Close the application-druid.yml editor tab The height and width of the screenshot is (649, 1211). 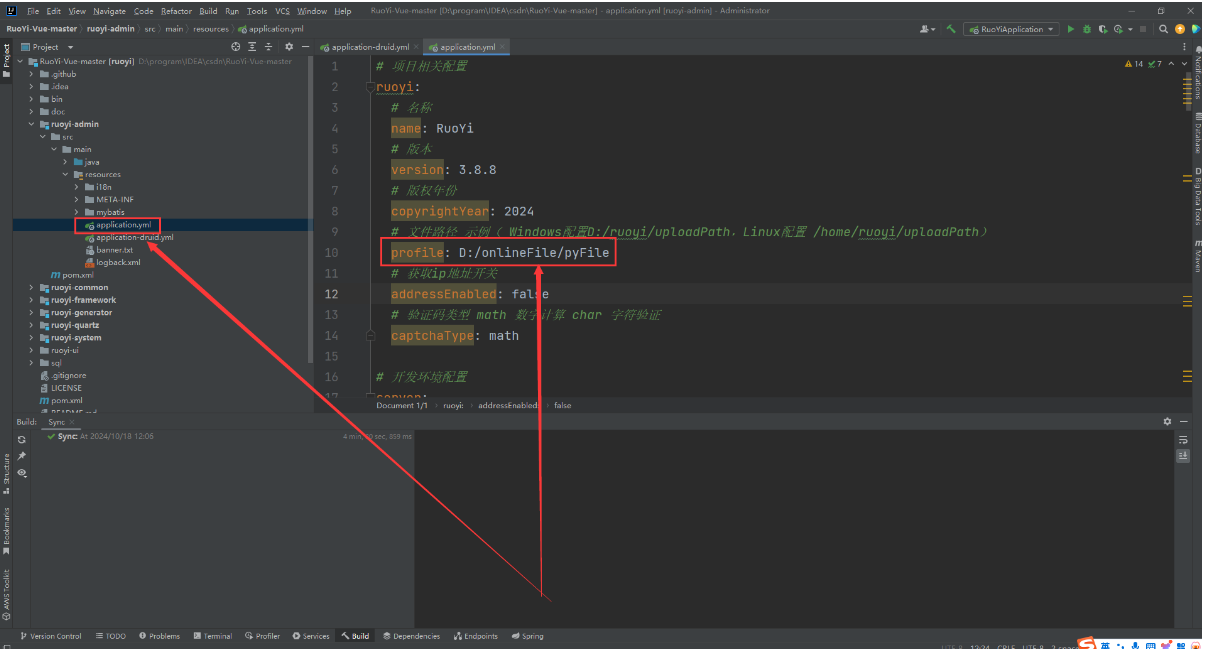click(416, 47)
